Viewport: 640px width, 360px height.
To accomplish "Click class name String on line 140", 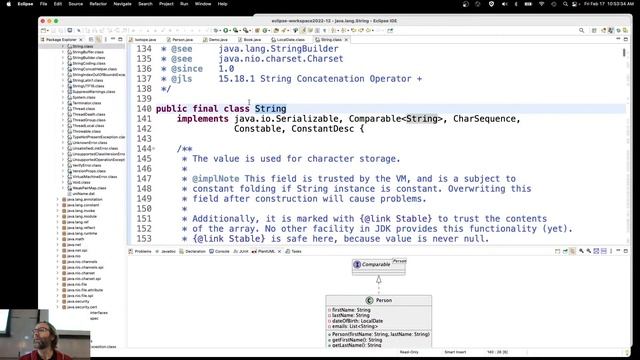I will tap(271, 109).
